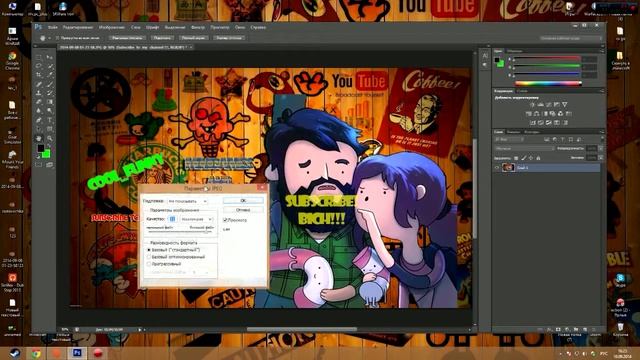The image size is (640, 360).
Task: Open collapsed Character panel icon
Action: click(485, 56)
